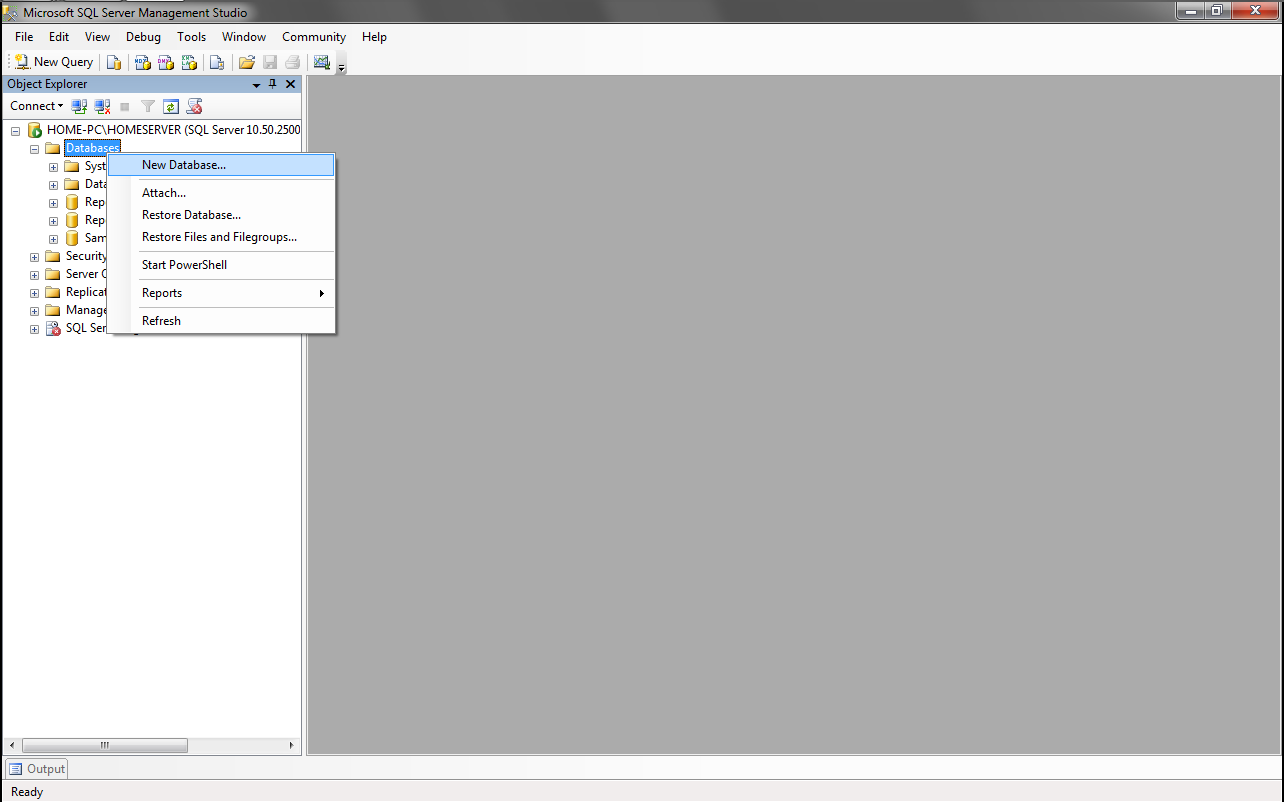Viewport: 1284px width, 802px height.
Task: Open a Database Engine Query from toolbar
Action: coord(114,62)
